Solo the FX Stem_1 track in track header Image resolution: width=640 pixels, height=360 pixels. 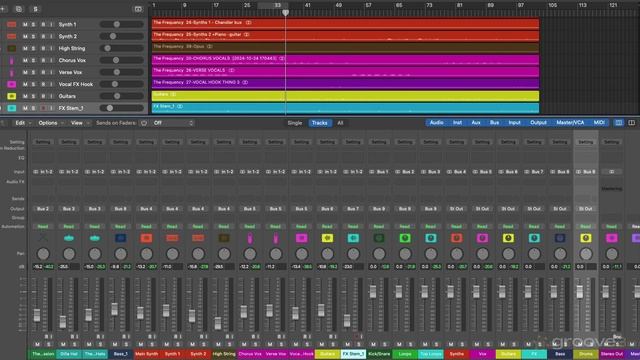tap(33, 108)
